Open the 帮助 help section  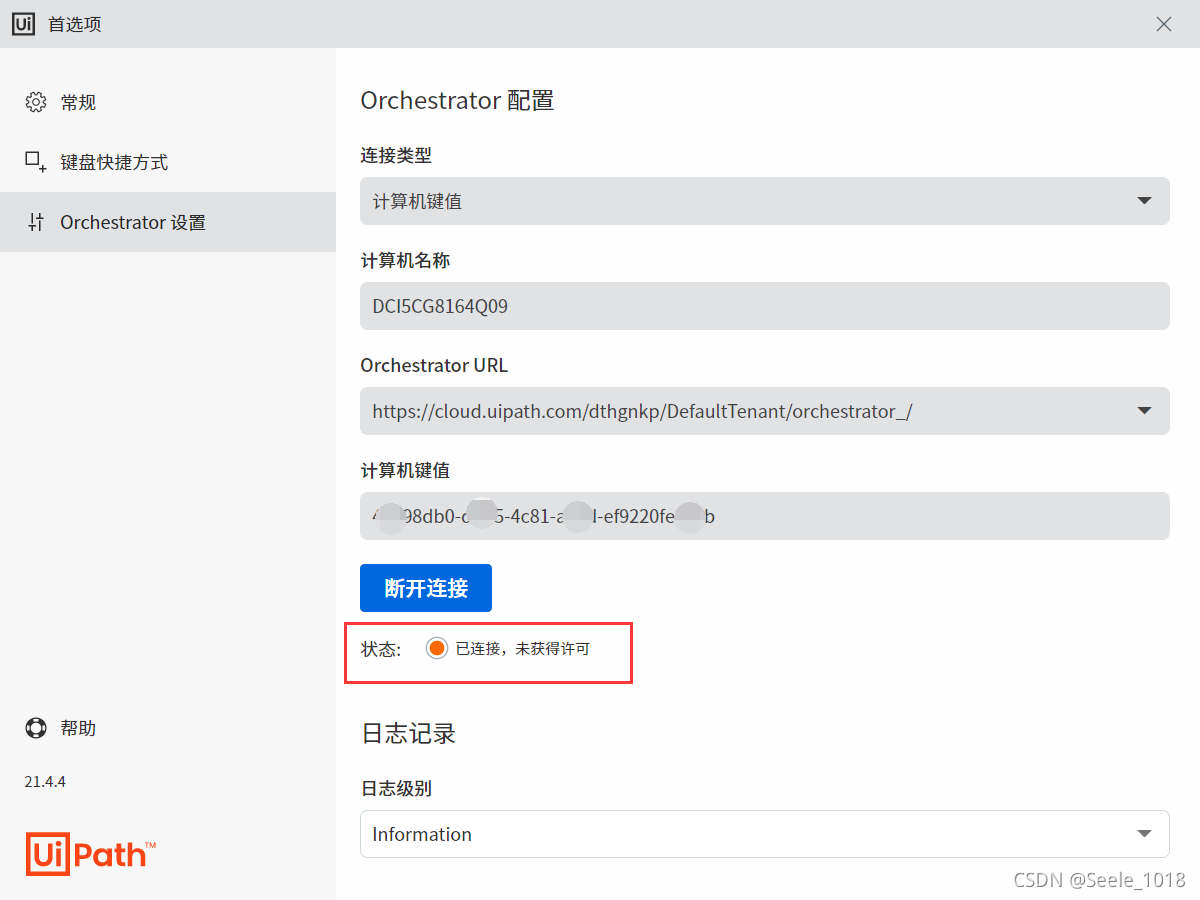(x=168, y=728)
